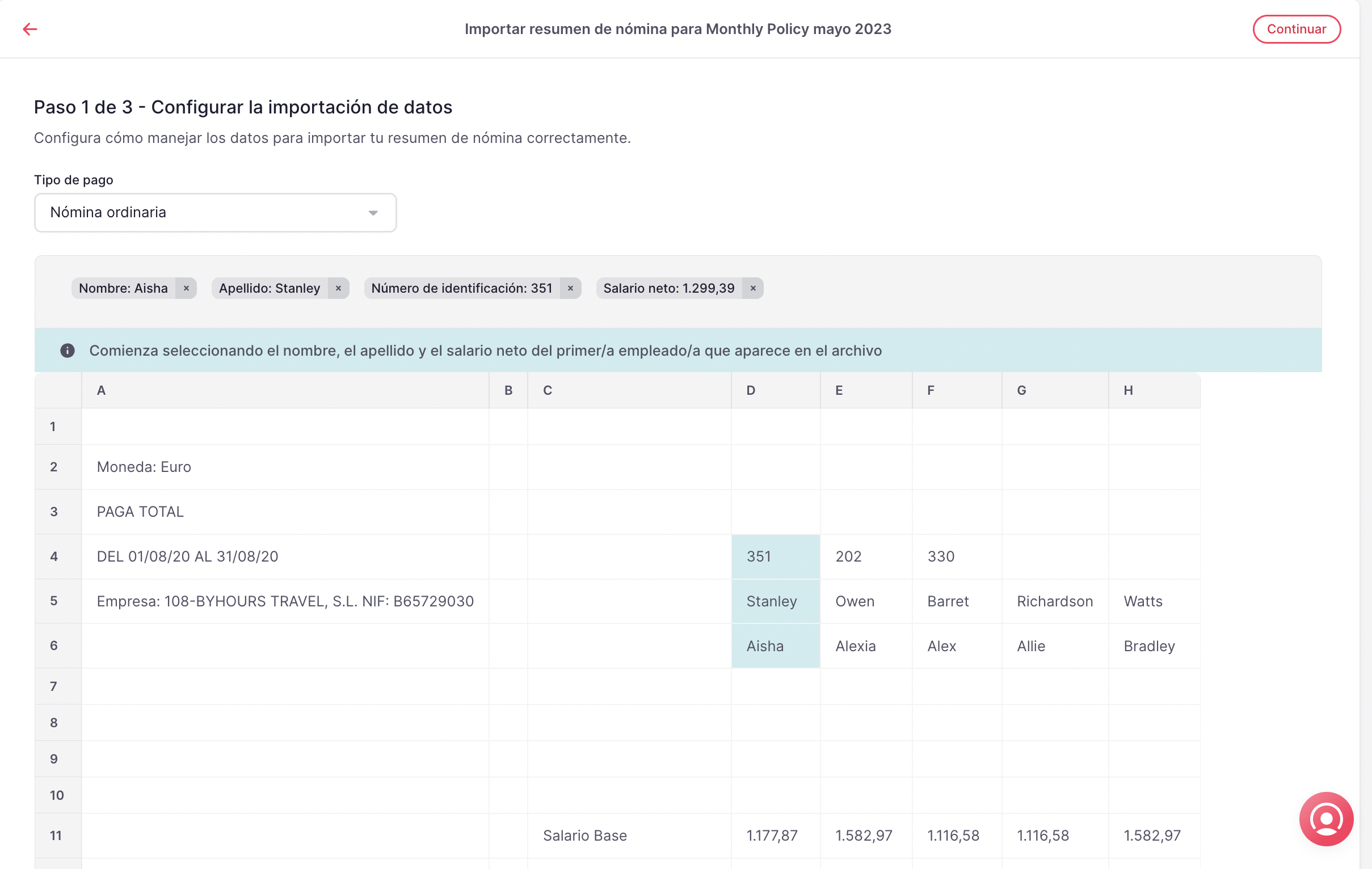
Task: Click row header 4
Action: tap(58, 556)
